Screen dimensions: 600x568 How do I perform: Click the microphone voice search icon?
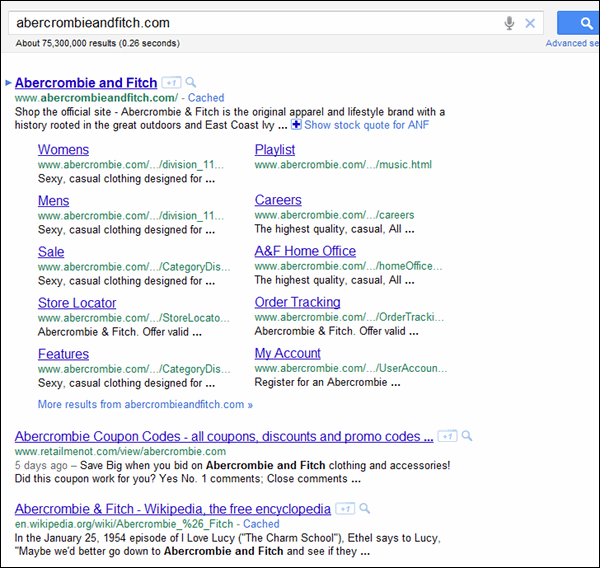[509, 23]
